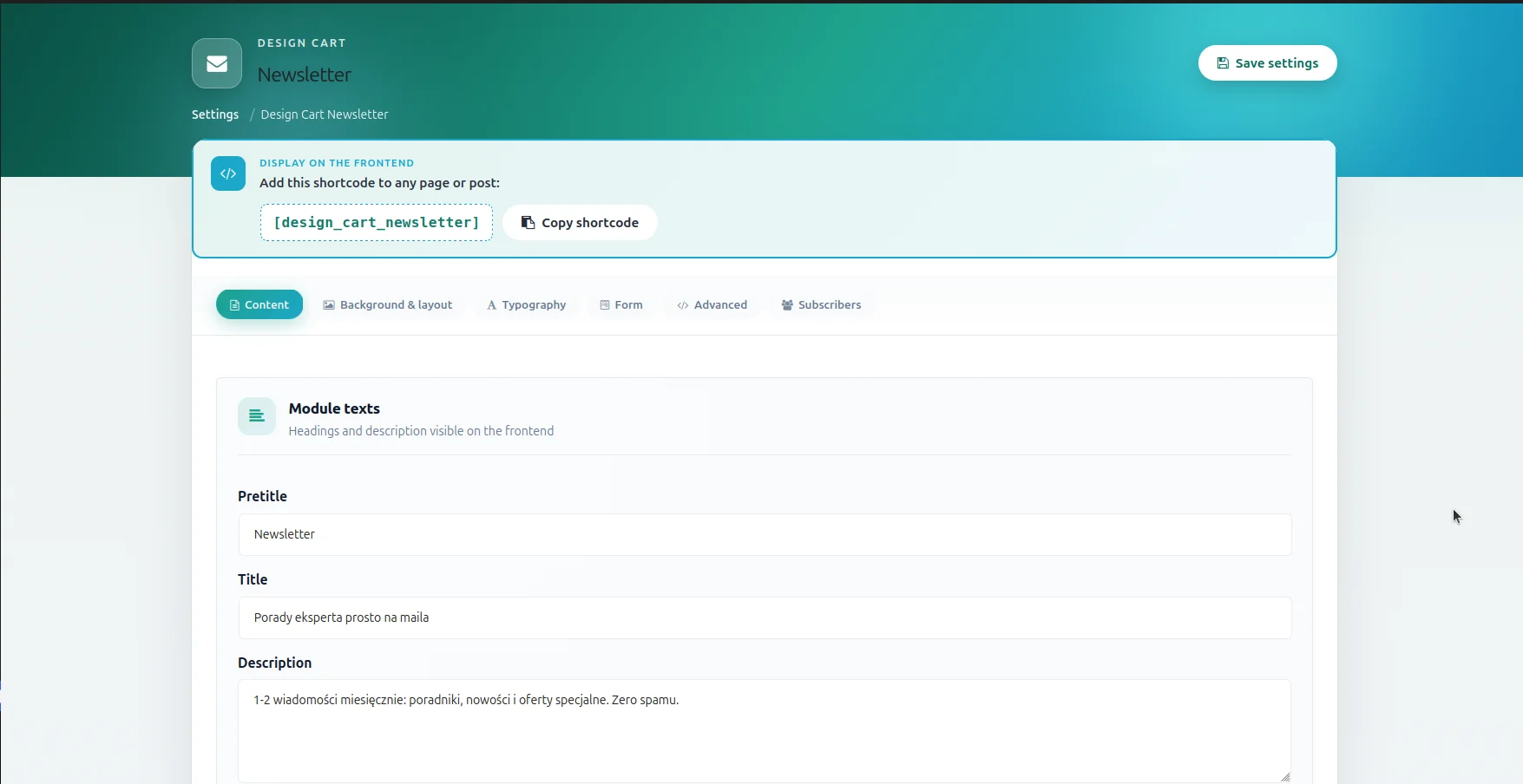Click the Description field label
This screenshot has width=1523, height=784.
274,663
